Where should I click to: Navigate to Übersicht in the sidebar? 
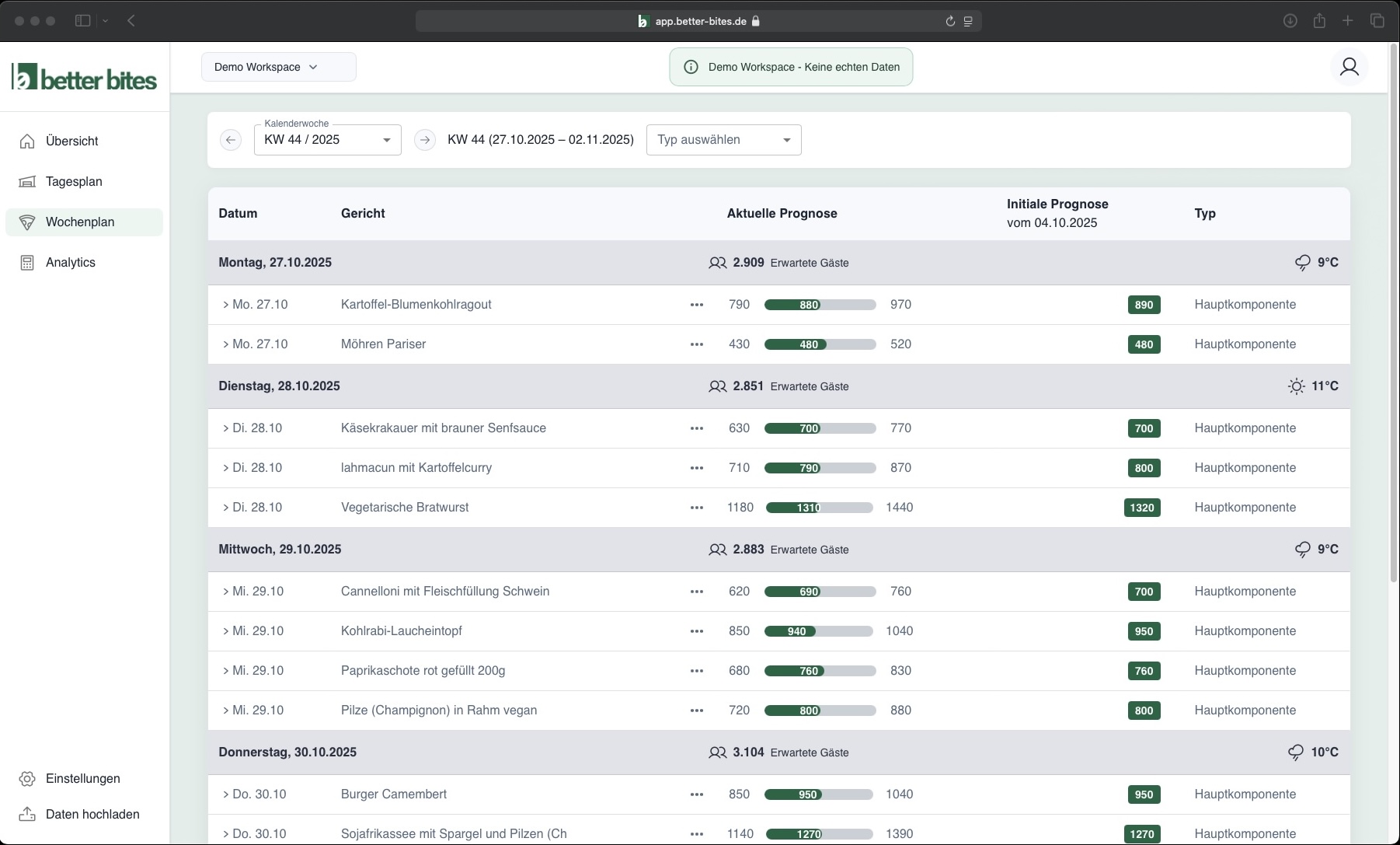click(x=71, y=141)
